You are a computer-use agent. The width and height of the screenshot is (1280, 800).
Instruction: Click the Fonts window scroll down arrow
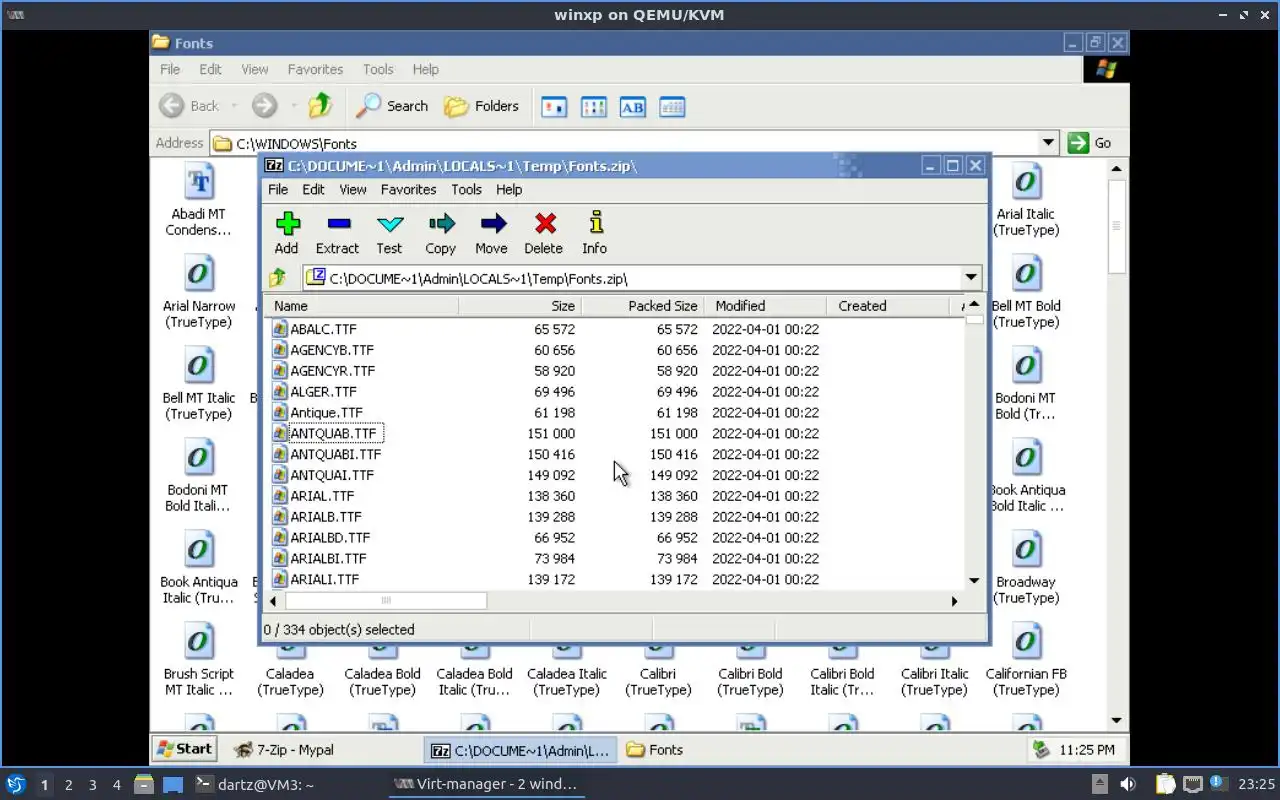[1117, 720]
